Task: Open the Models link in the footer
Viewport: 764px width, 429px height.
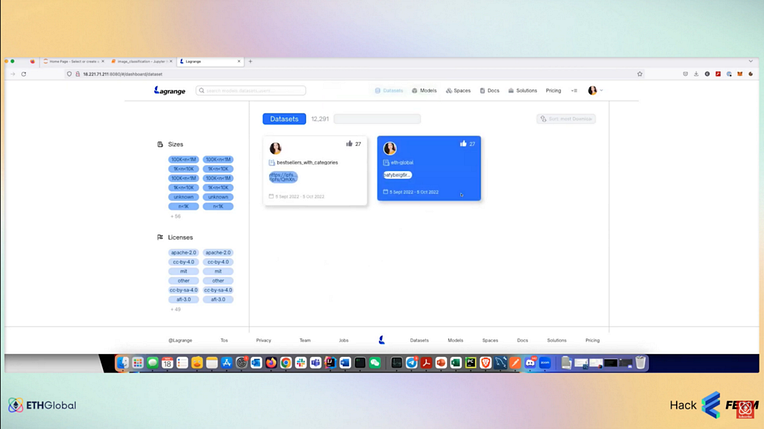Action: (456, 340)
